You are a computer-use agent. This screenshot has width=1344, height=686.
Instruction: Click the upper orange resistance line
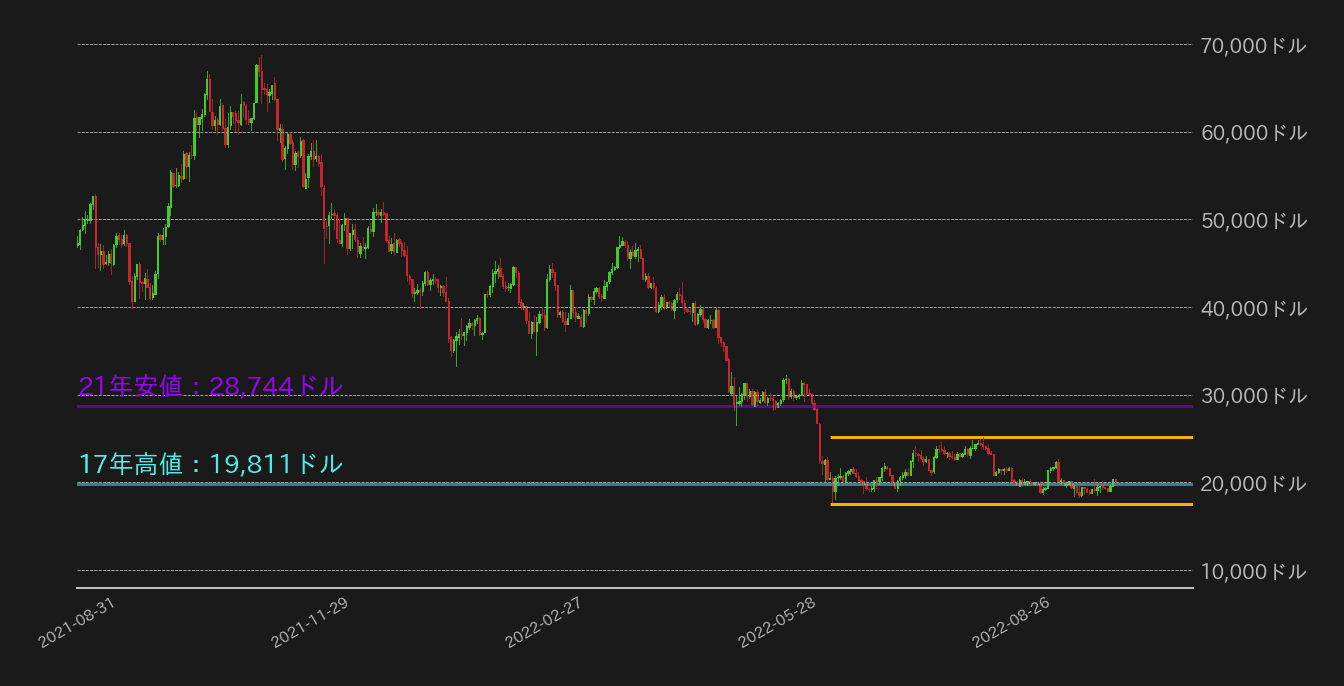[1010, 437]
